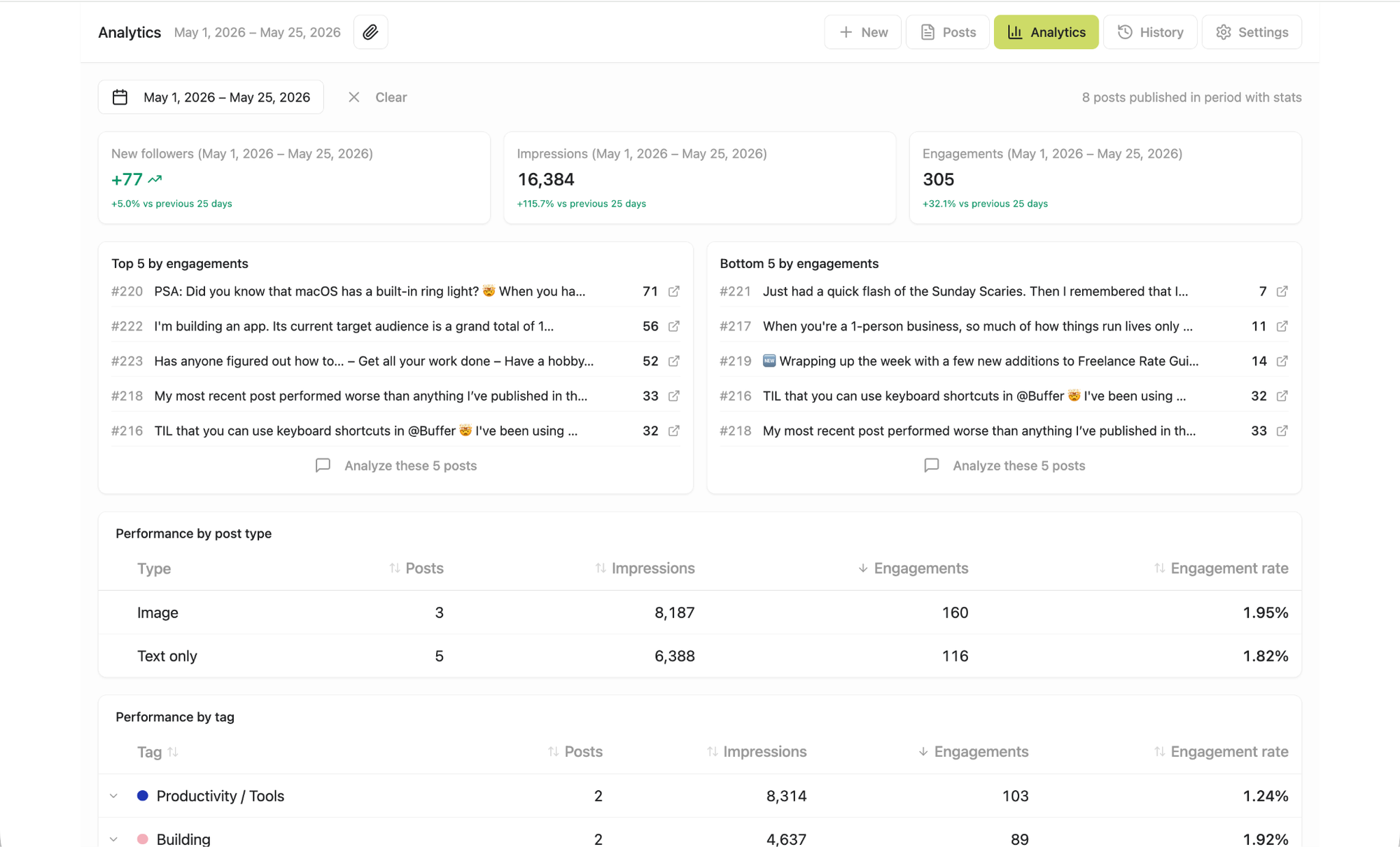This screenshot has width=1400, height=847.
Task: Sort post type table by Posts
Action: (416, 568)
